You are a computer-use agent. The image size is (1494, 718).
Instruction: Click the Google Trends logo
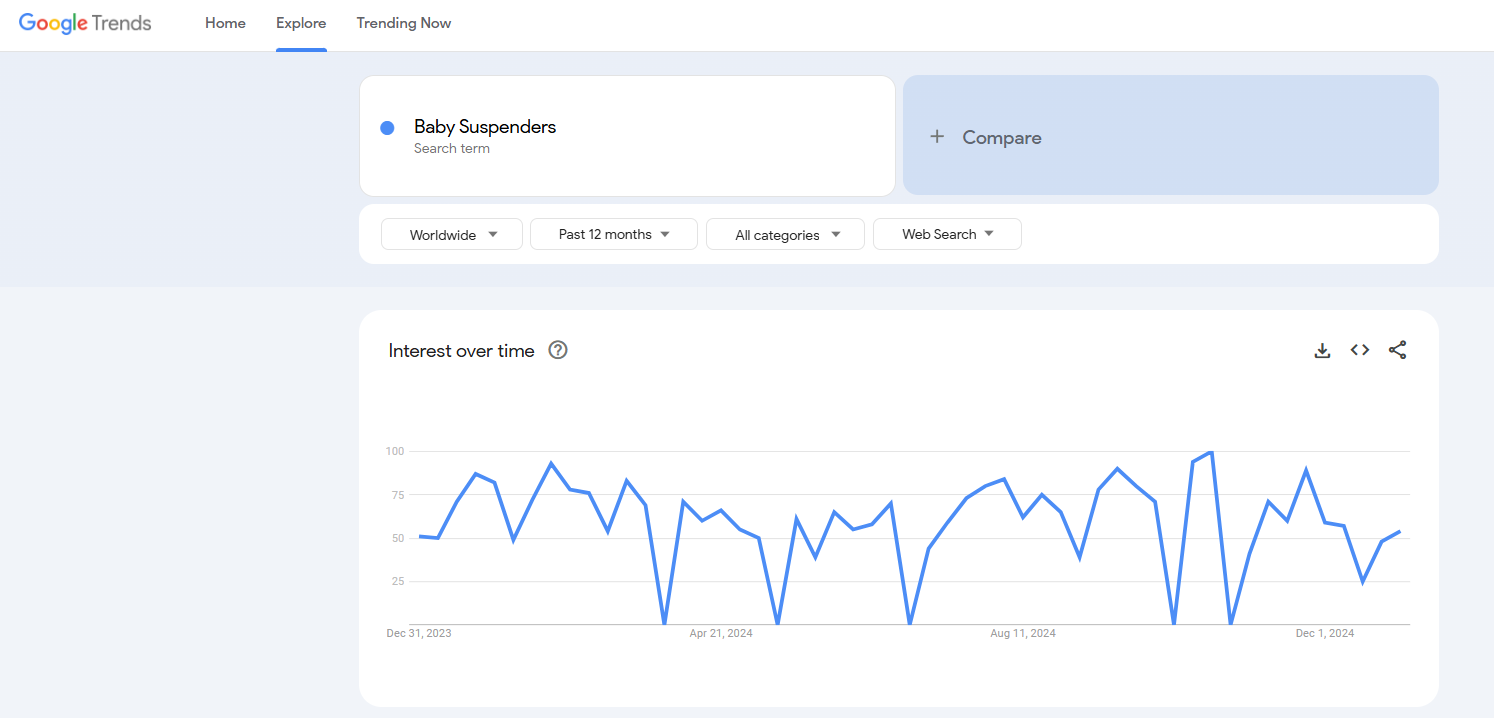coord(85,23)
